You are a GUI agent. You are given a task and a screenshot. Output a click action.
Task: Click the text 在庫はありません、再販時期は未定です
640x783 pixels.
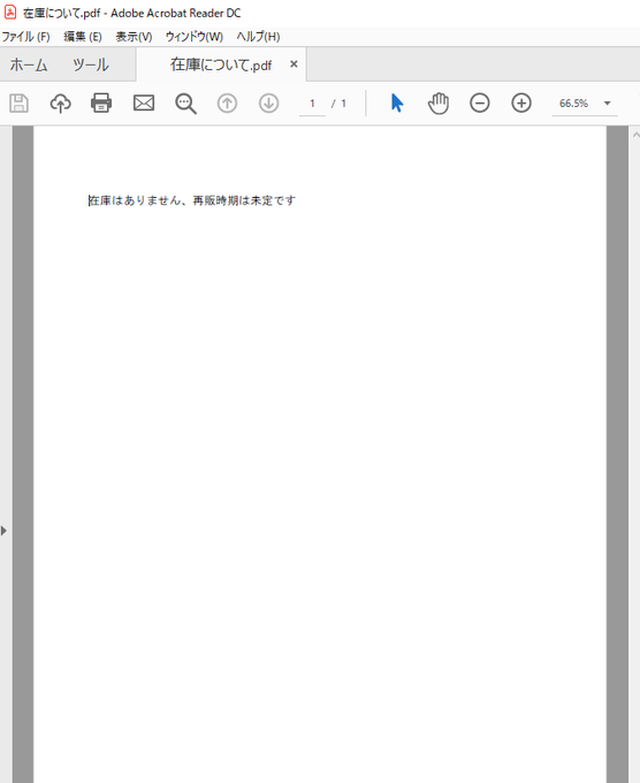[x=192, y=200]
